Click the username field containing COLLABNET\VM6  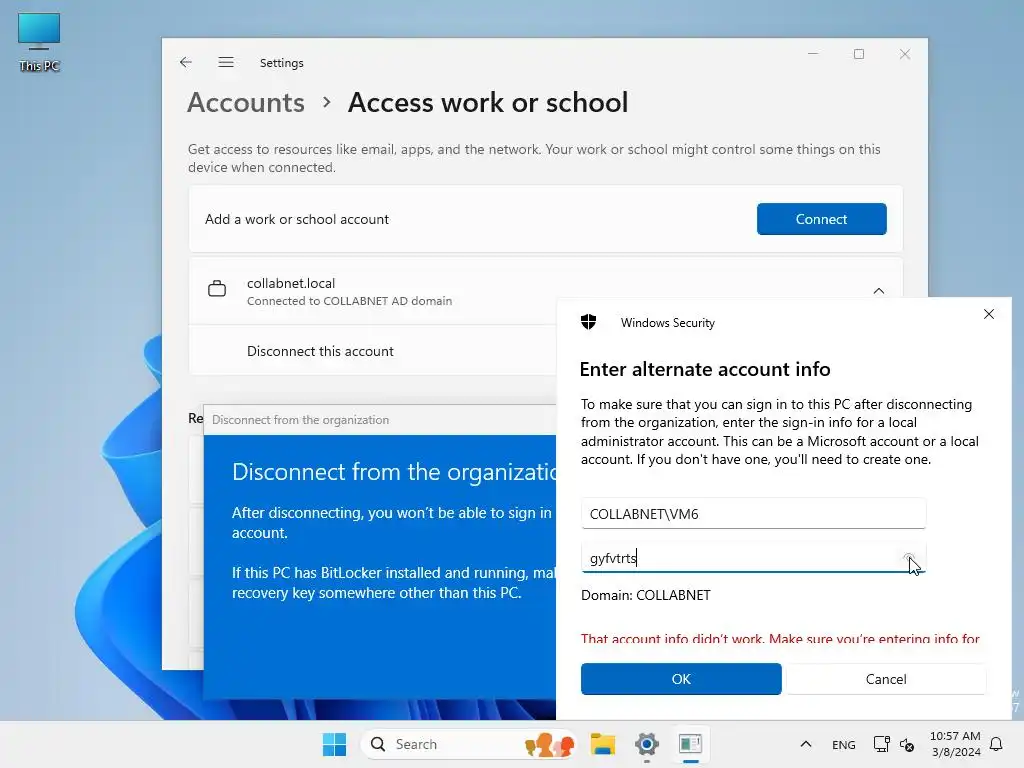tap(753, 514)
